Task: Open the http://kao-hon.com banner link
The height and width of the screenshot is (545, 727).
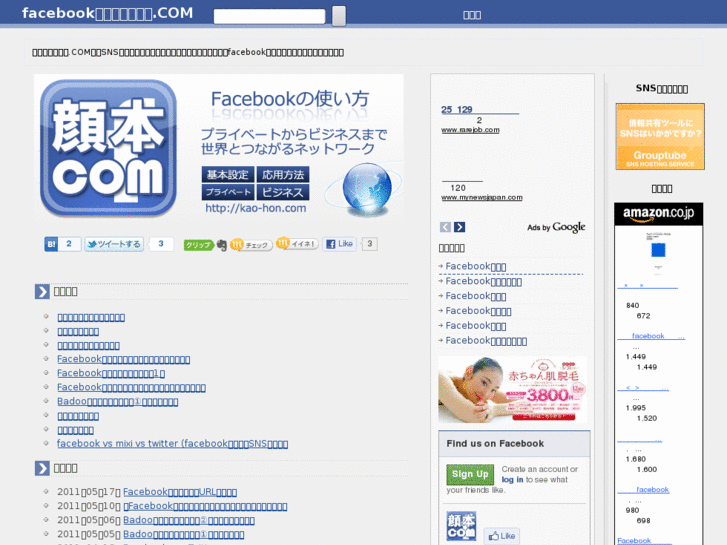Action: [x=255, y=208]
